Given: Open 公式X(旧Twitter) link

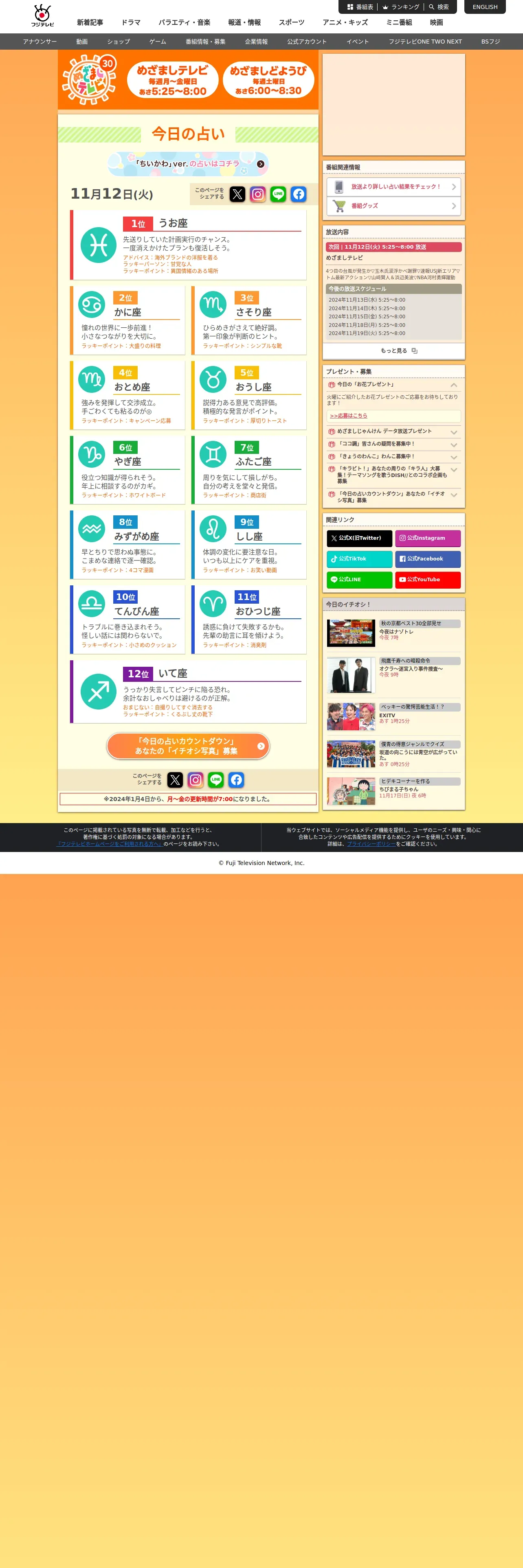Looking at the screenshot, I should pos(359,538).
